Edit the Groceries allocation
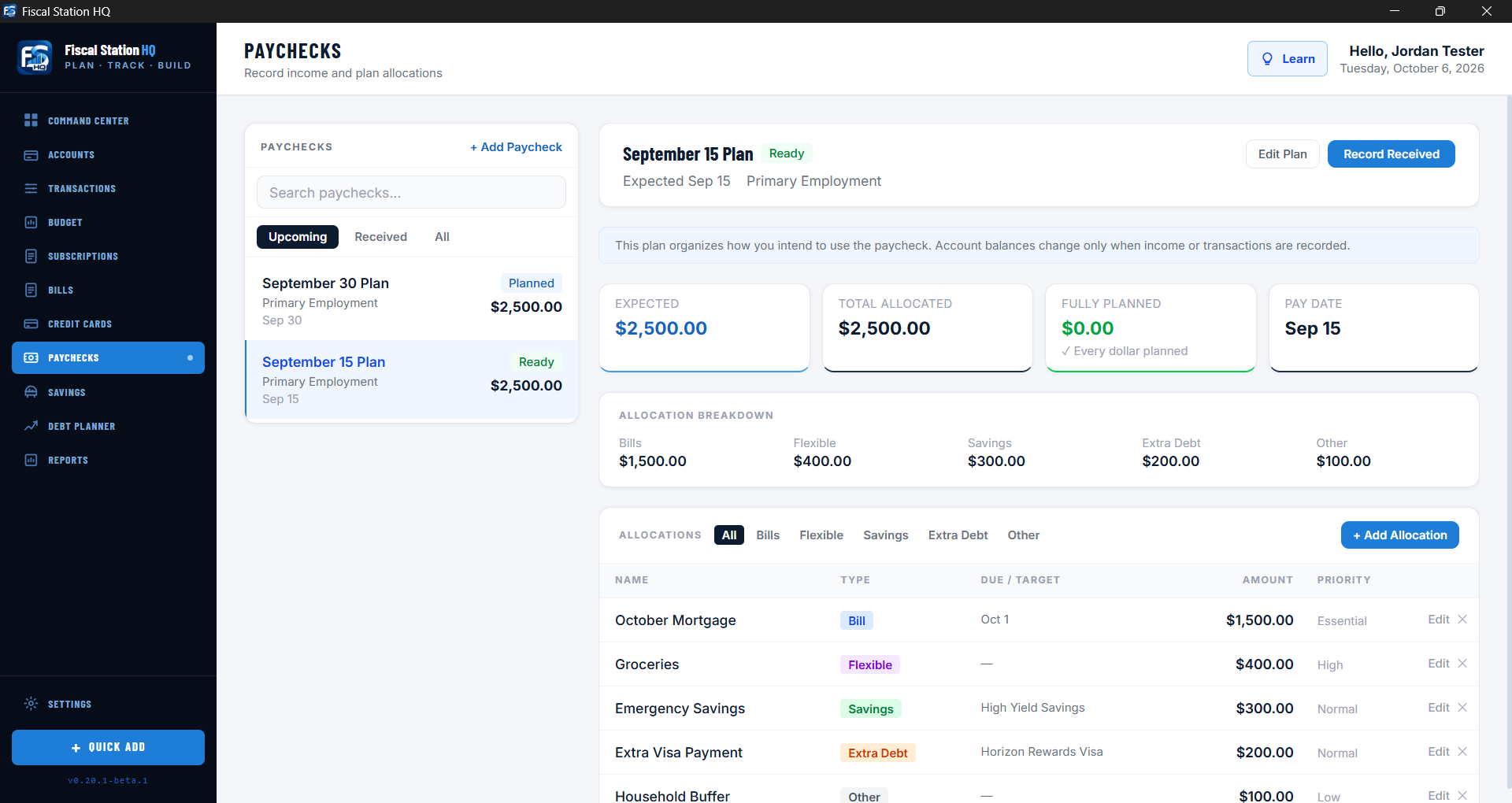Image resolution: width=1512 pixels, height=803 pixels. (x=1438, y=664)
